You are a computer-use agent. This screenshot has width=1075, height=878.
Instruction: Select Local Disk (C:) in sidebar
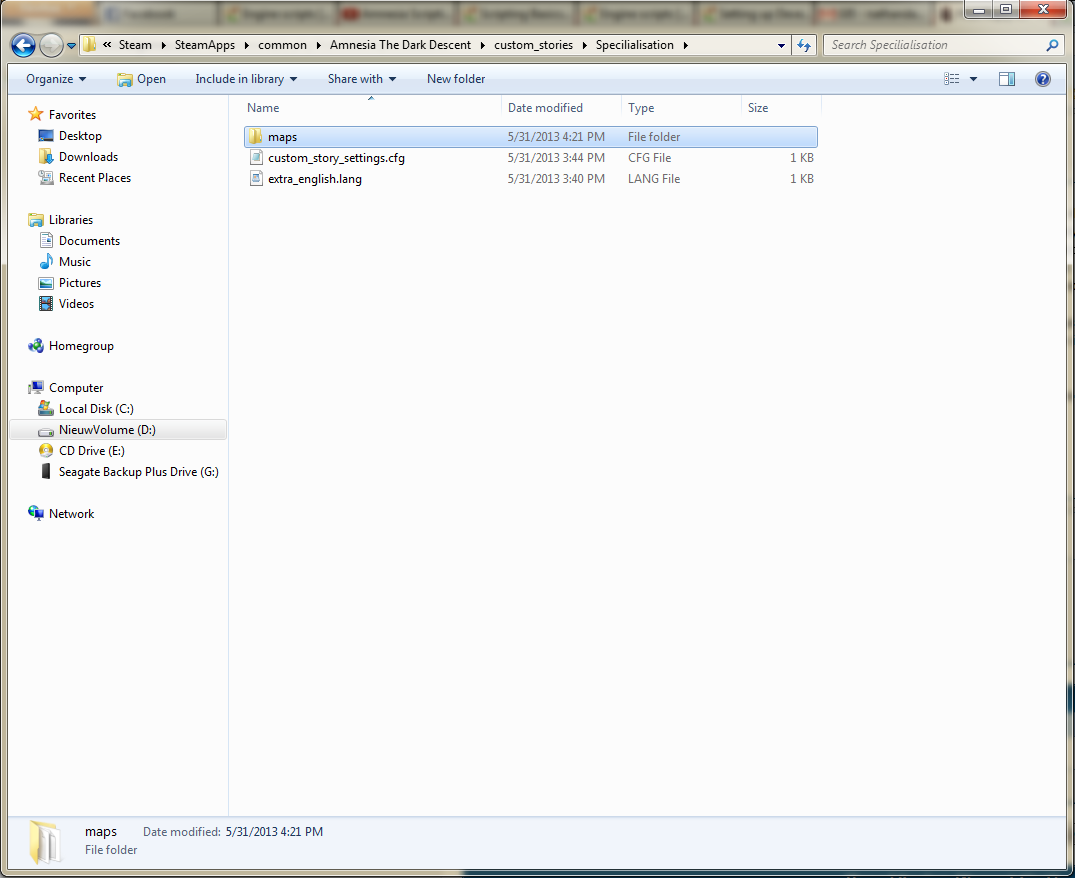(x=96, y=409)
